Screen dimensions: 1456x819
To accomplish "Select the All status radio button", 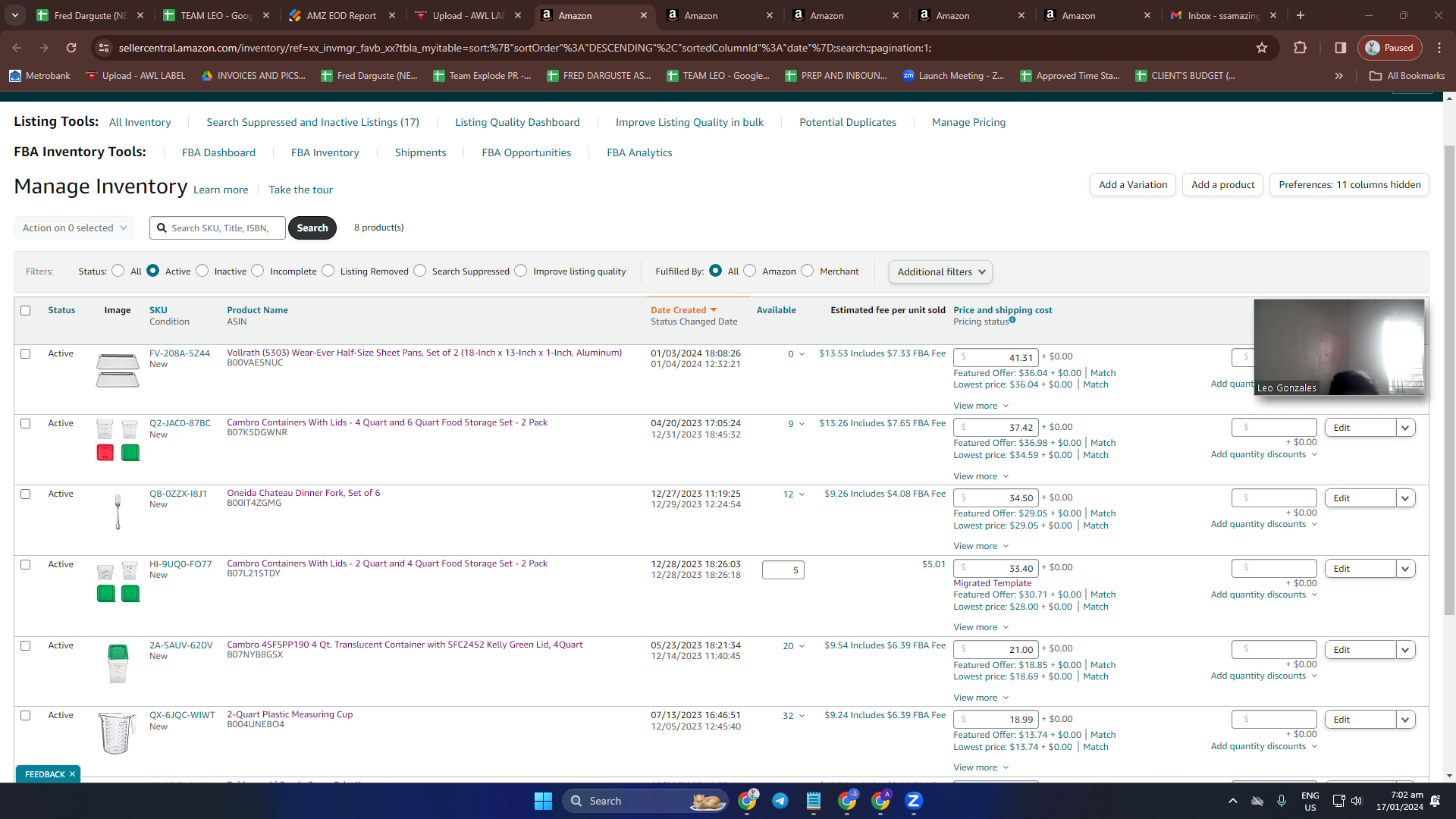I will point(118,271).
